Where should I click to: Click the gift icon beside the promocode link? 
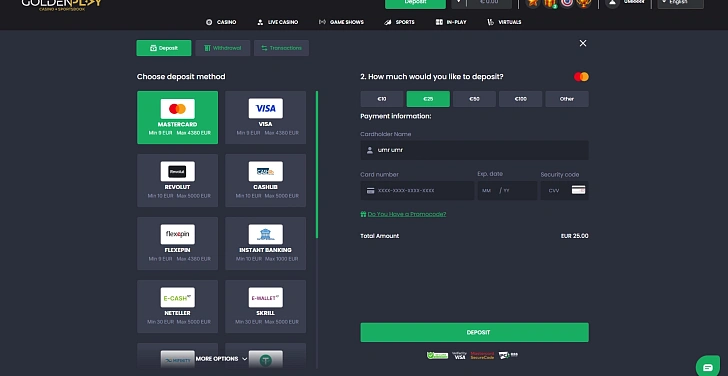tap(363, 214)
